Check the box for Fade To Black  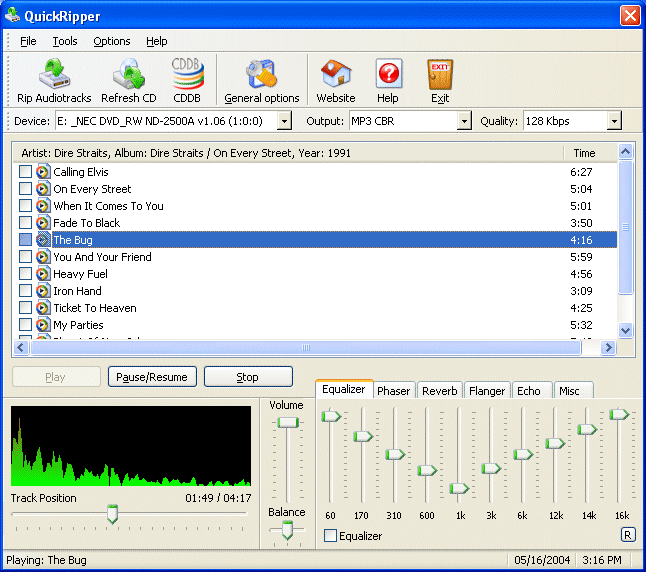25,223
